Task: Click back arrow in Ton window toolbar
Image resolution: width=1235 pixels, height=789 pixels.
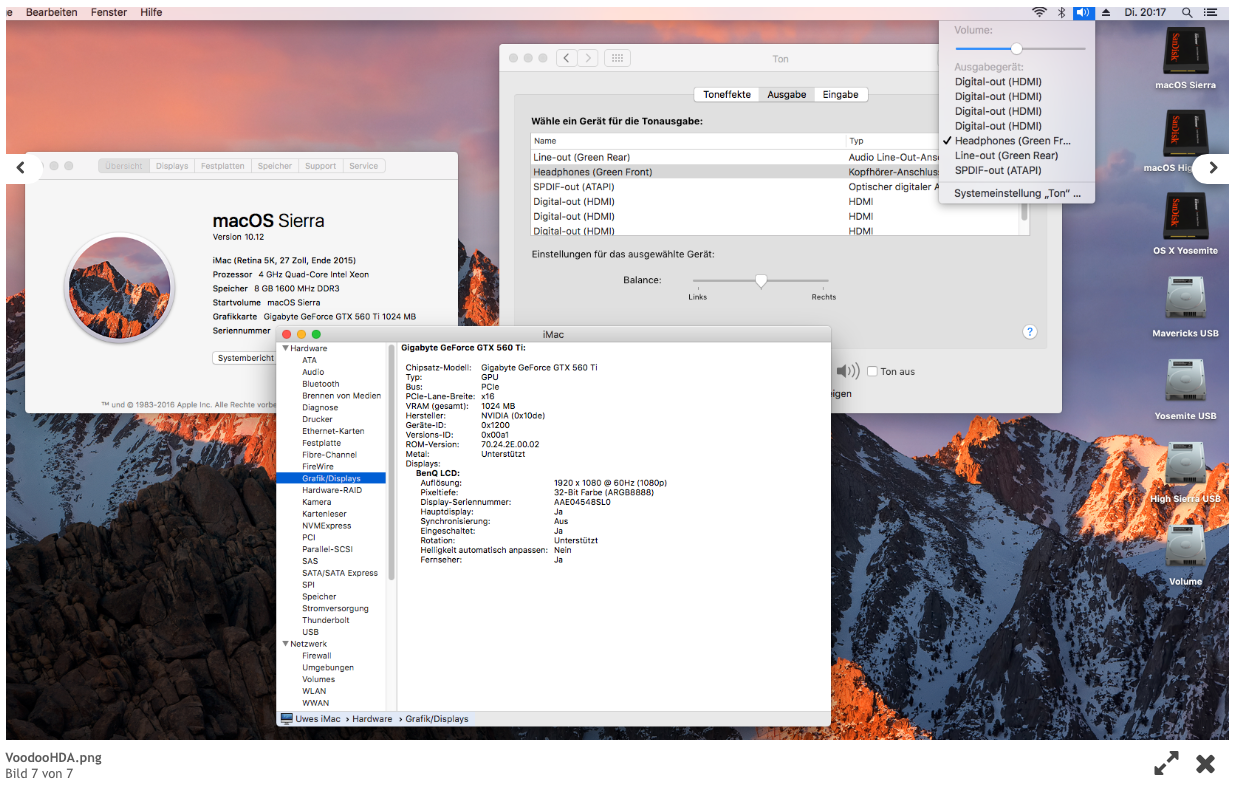Action: pyautogui.click(x=566, y=58)
